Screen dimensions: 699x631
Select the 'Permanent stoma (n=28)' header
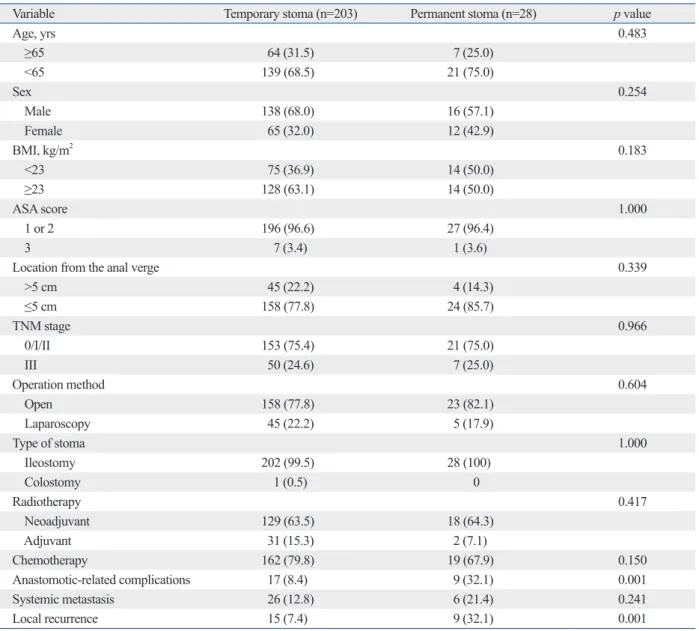[473, 14]
